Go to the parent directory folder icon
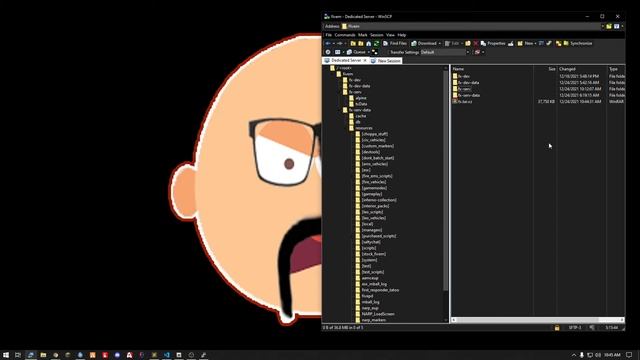This screenshot has height=360, width=640. click(353, 43)
